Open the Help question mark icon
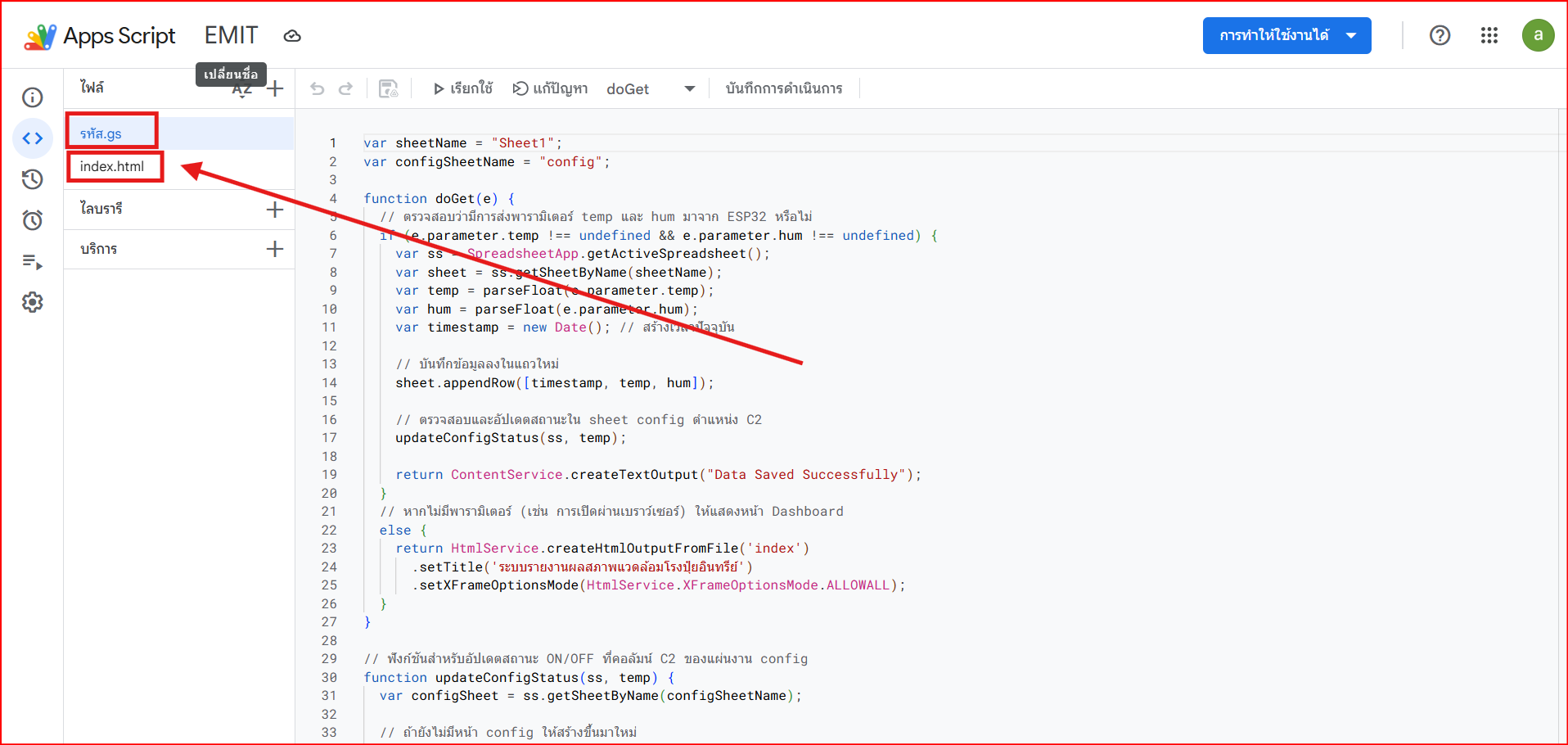1568x745 pixels. point(1440,35)
